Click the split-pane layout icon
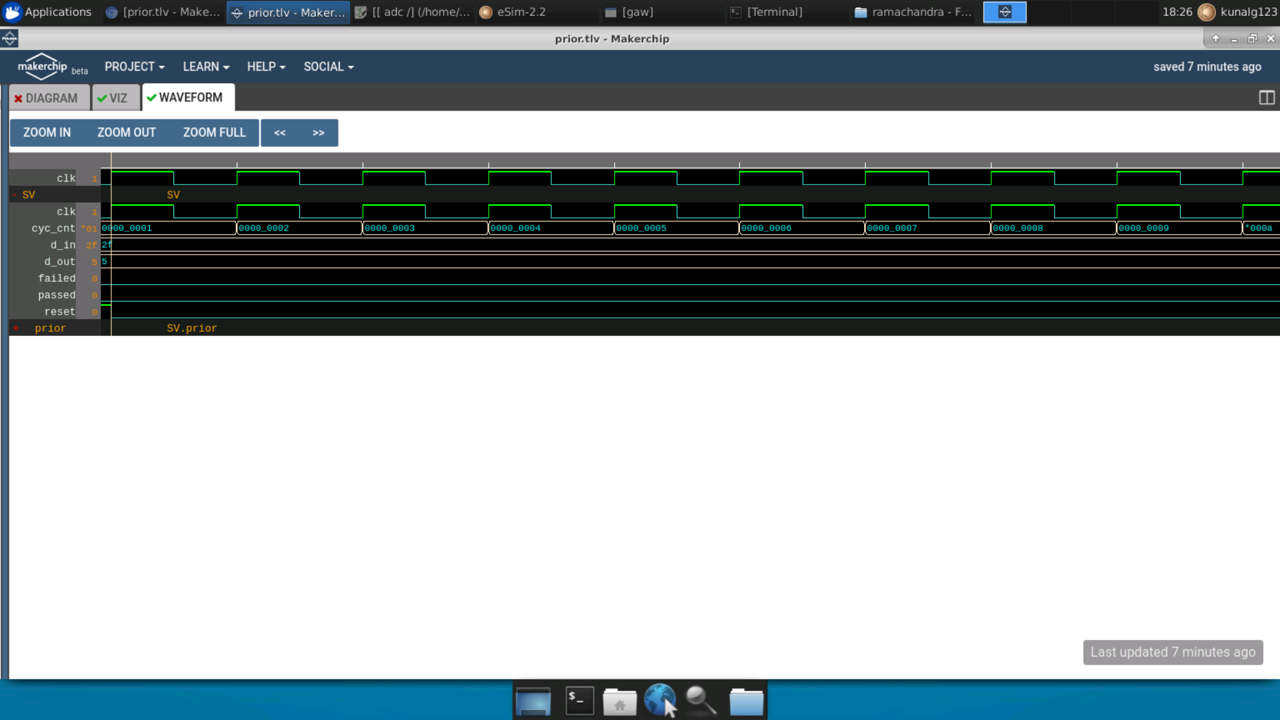 tap(1266, 97)
